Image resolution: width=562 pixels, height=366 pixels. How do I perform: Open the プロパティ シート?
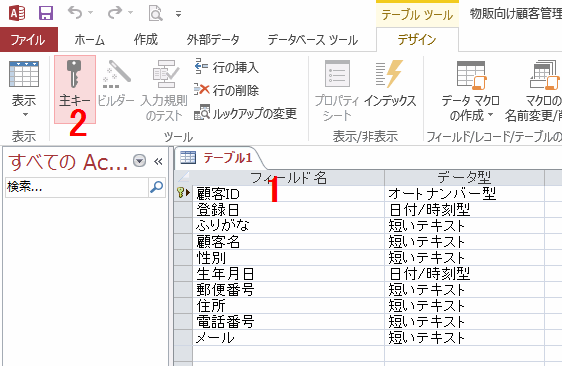[337, 90]
